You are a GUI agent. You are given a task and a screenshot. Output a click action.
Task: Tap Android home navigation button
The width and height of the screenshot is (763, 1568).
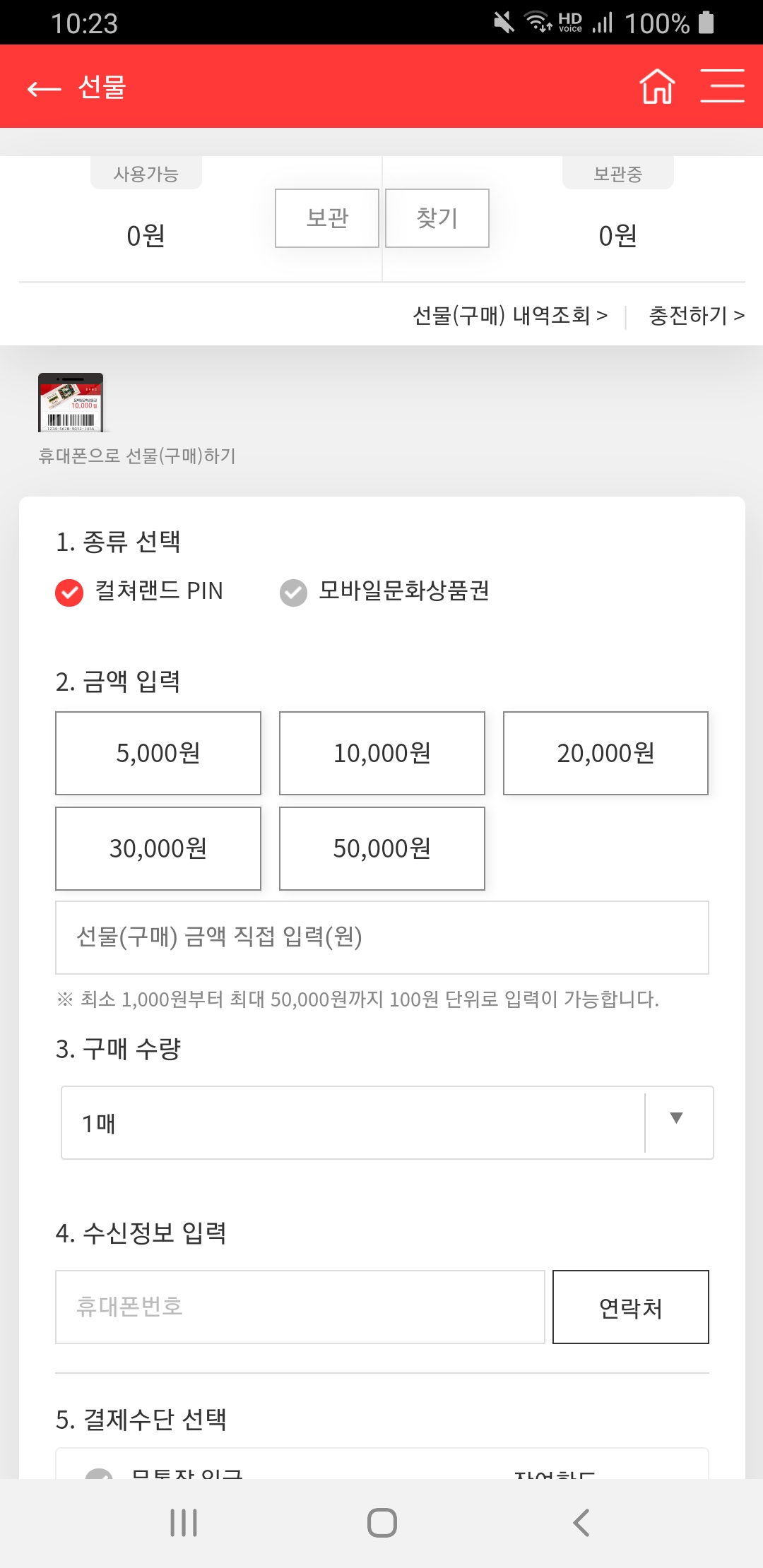coord(382,1523)
